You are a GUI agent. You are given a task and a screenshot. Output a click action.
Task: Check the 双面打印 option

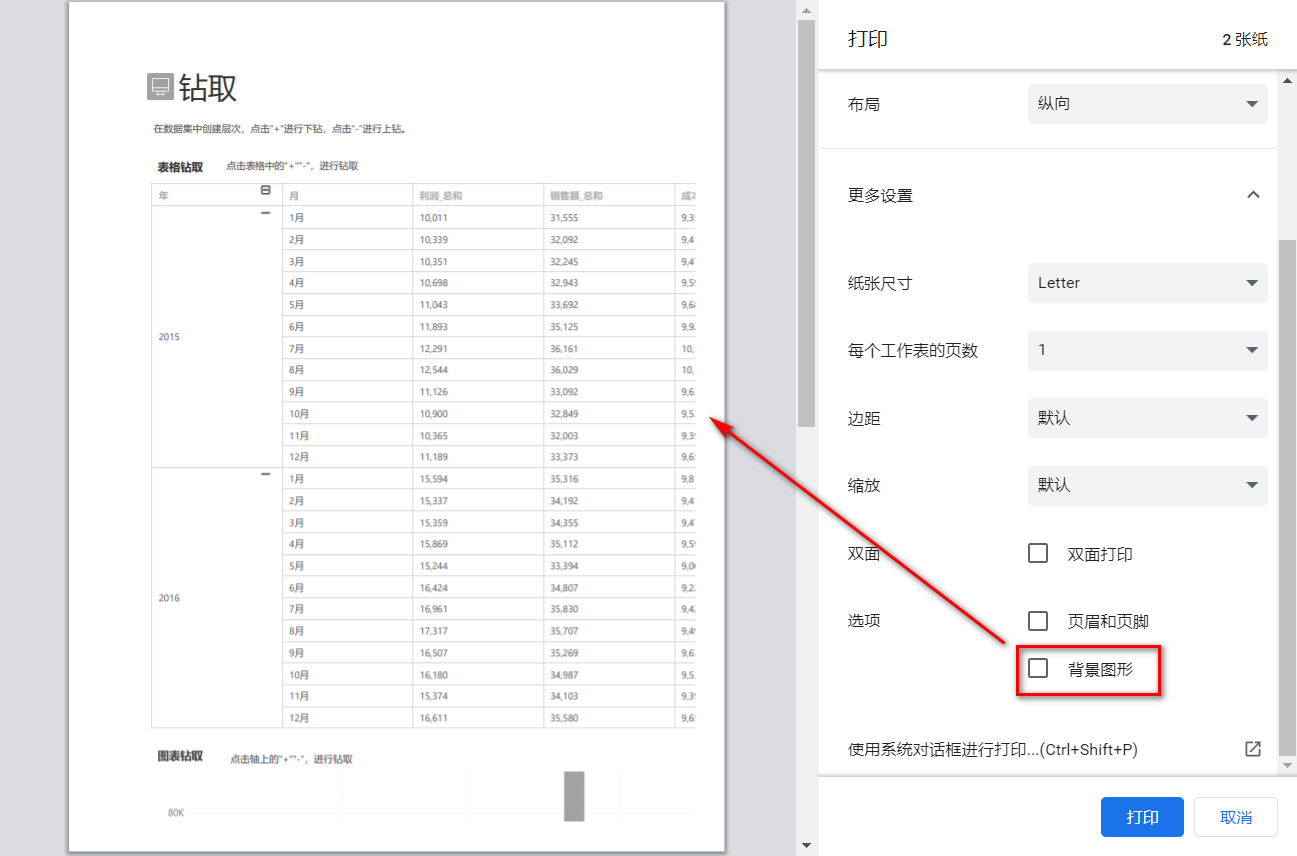[1037, 552]
